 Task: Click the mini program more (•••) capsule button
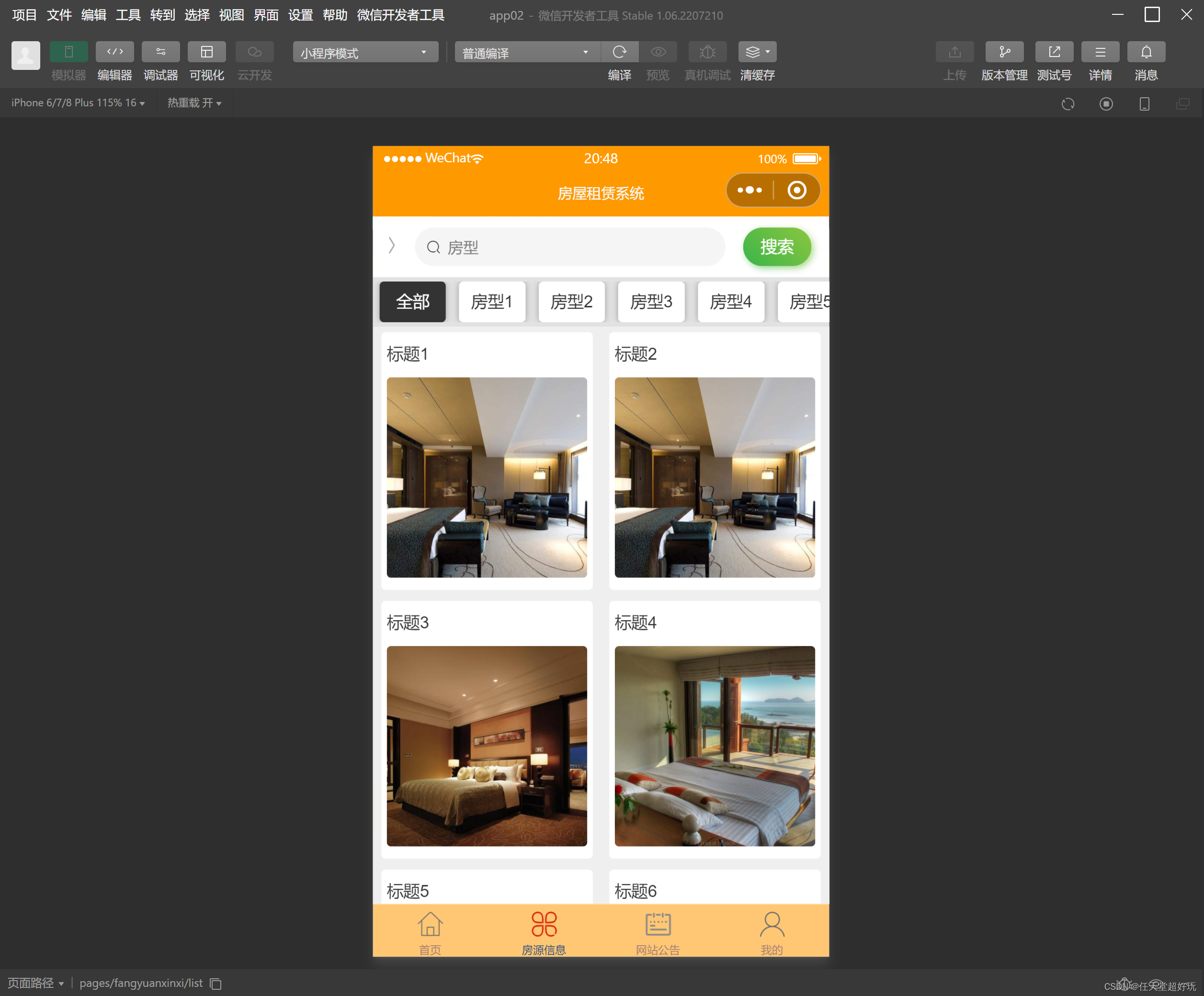coord(750,191)
